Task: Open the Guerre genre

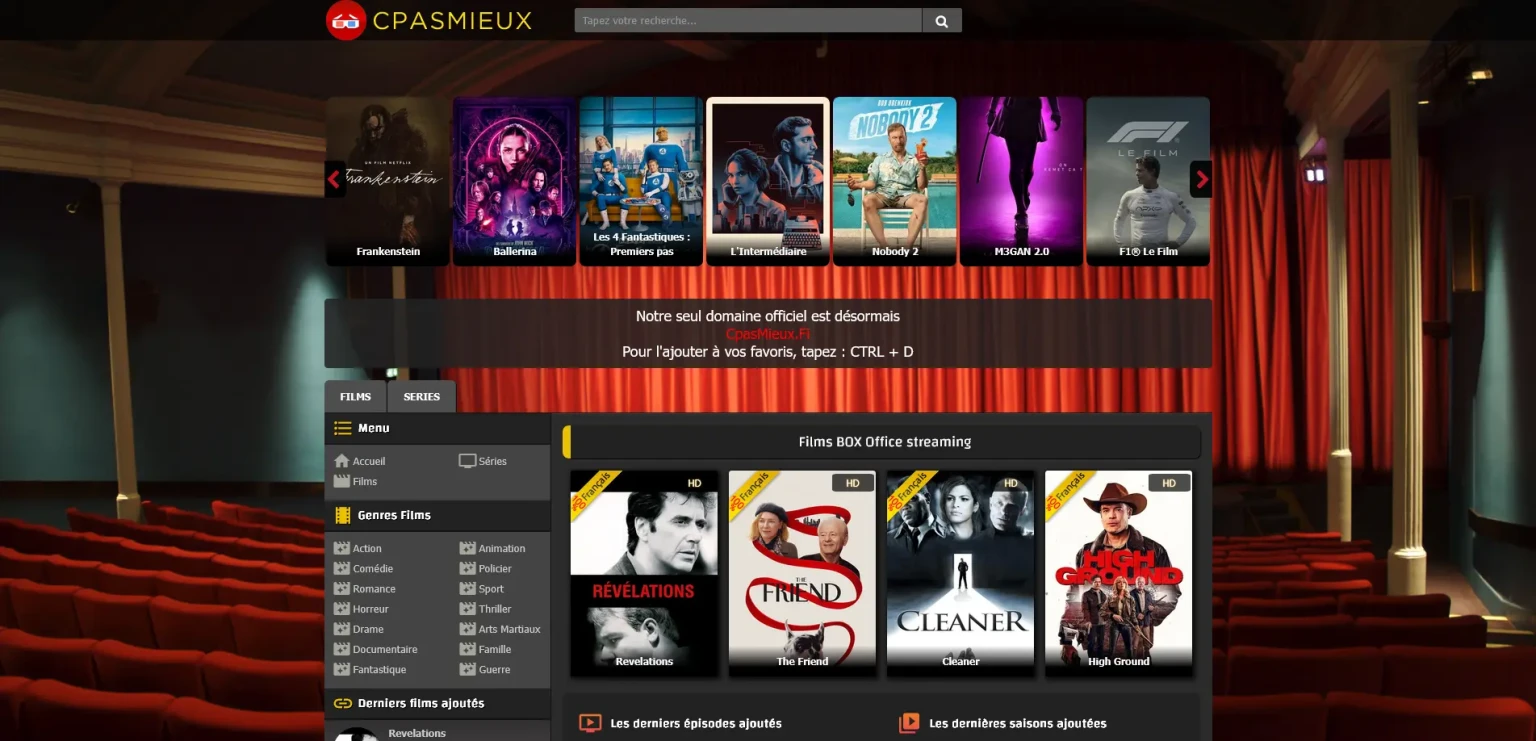Action: pyautogui.click(x=494, y=670)
